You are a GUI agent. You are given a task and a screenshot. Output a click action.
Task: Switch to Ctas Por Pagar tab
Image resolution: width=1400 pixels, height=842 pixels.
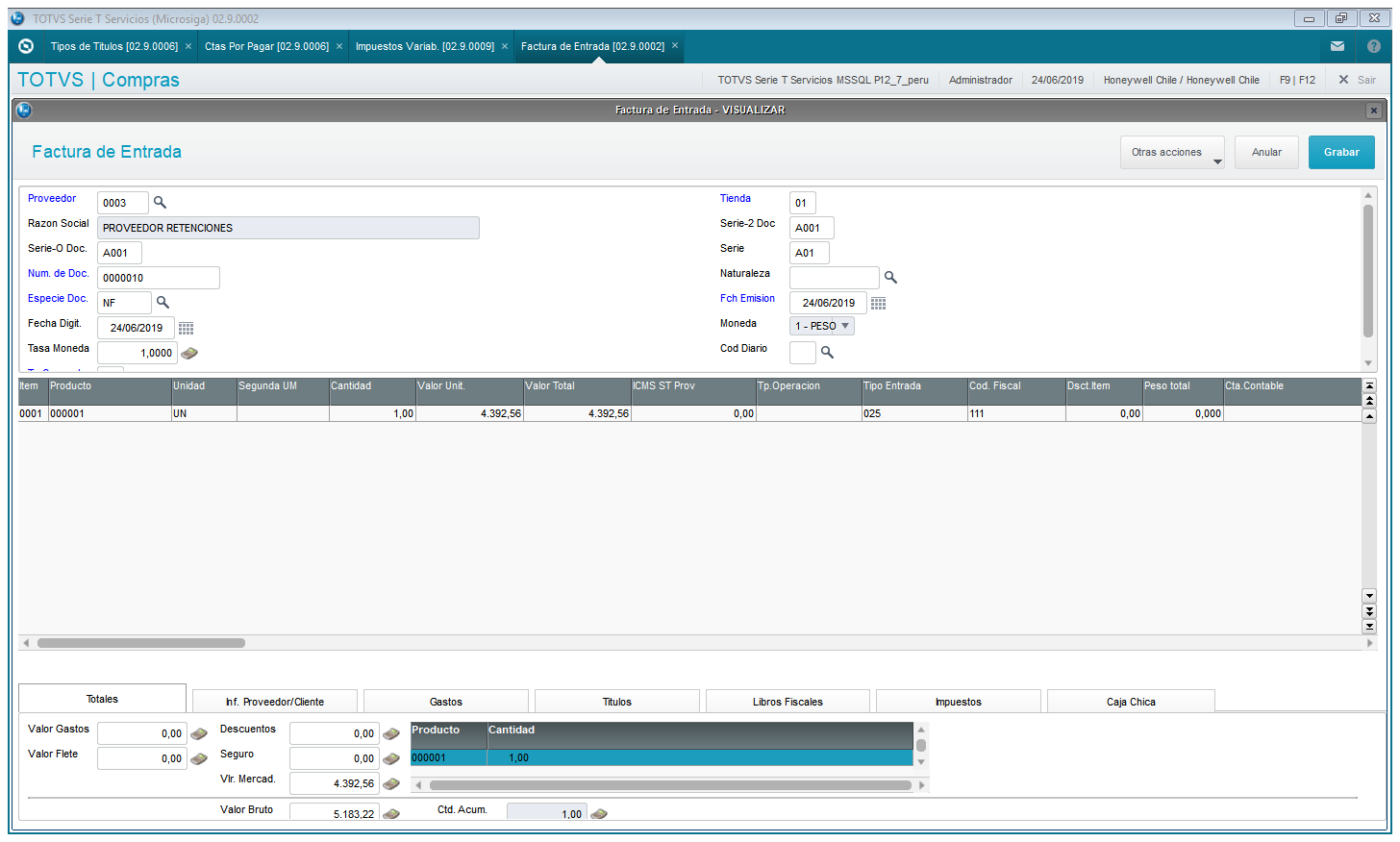[266, 46]
